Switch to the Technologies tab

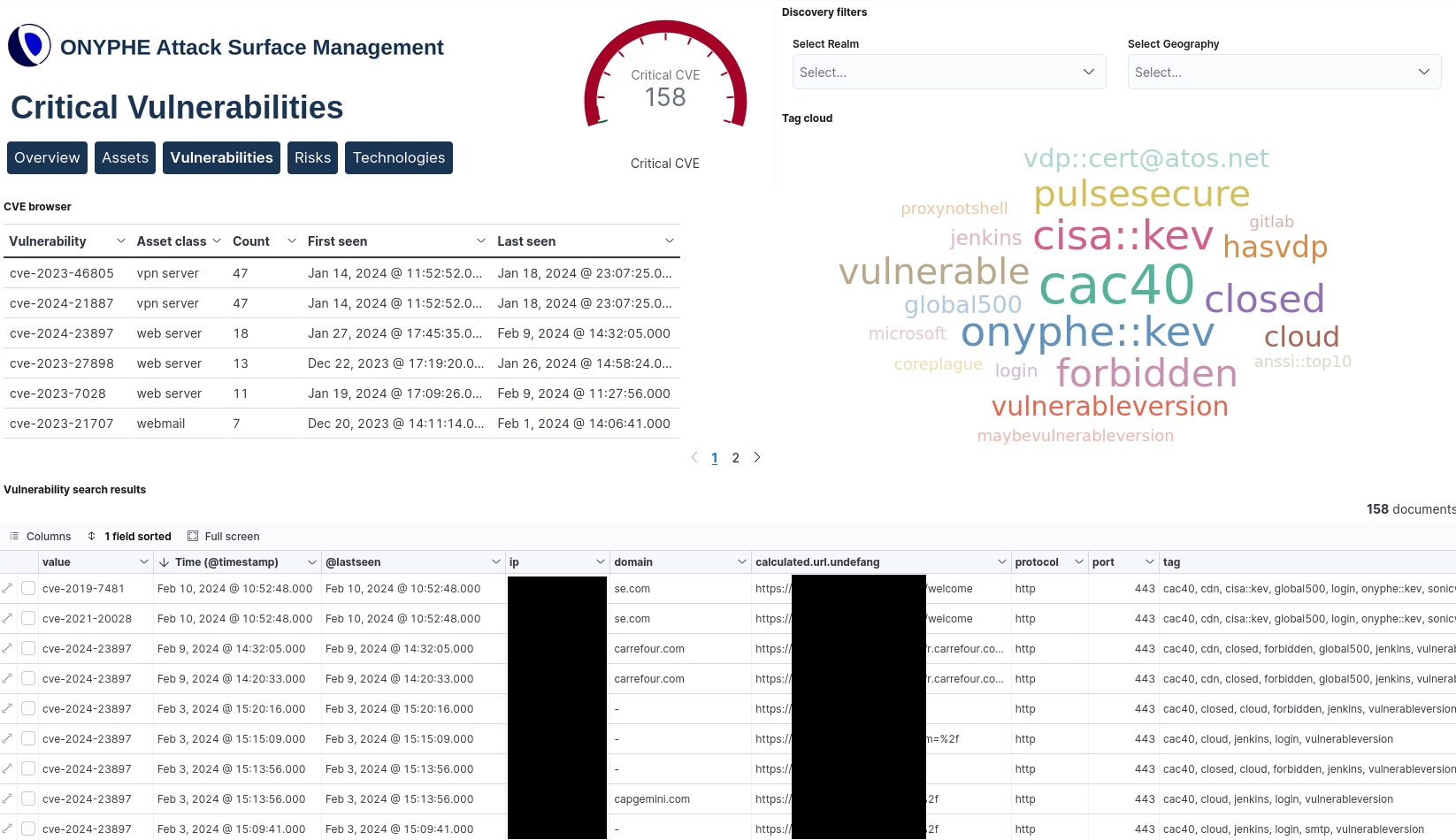point(399,157)
